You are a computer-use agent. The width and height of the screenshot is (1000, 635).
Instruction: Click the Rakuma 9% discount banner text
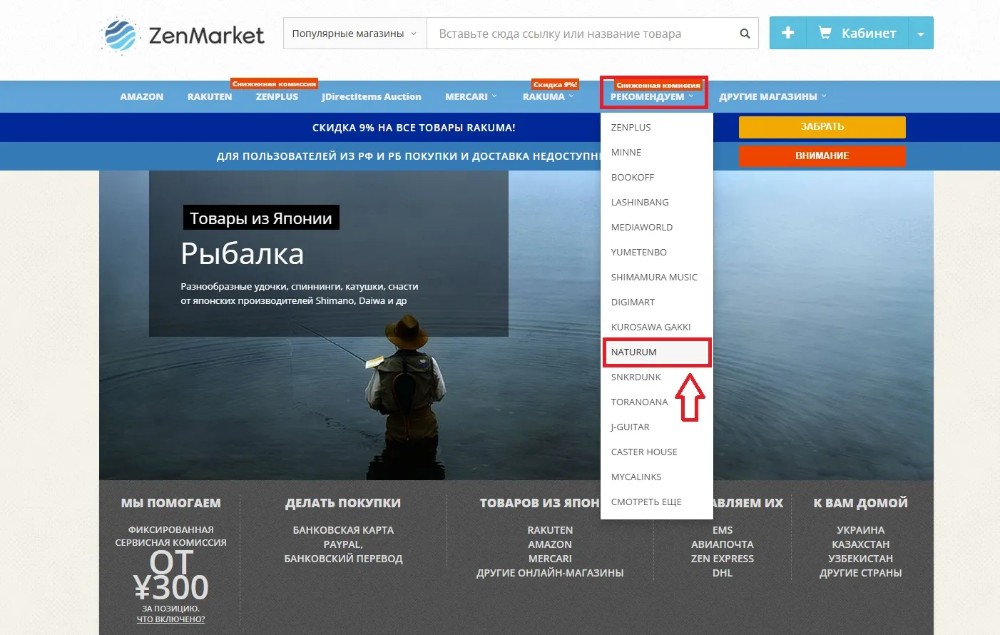point(413,128)
